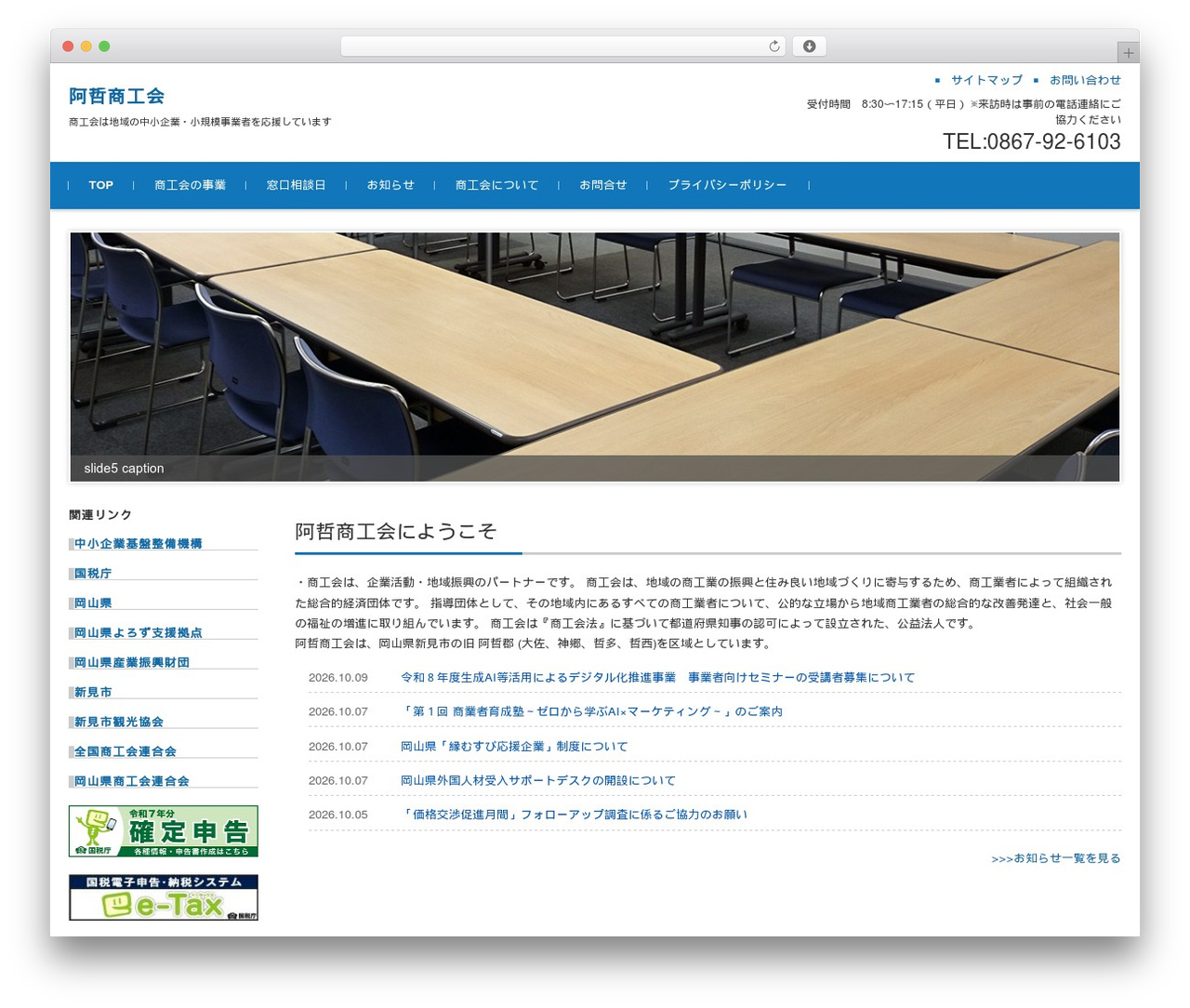Click the slide5 caption text
The image size is (1190, 1008).
click(x=124, y=469)
